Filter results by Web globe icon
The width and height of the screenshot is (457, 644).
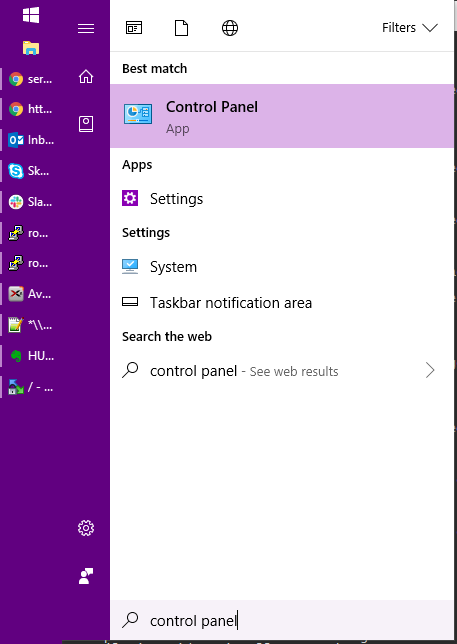point(230,28)
